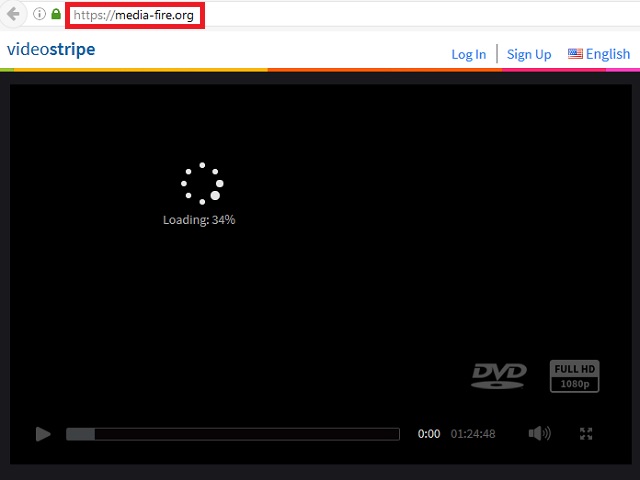Start video with the play button

click(x=43, y=434)
